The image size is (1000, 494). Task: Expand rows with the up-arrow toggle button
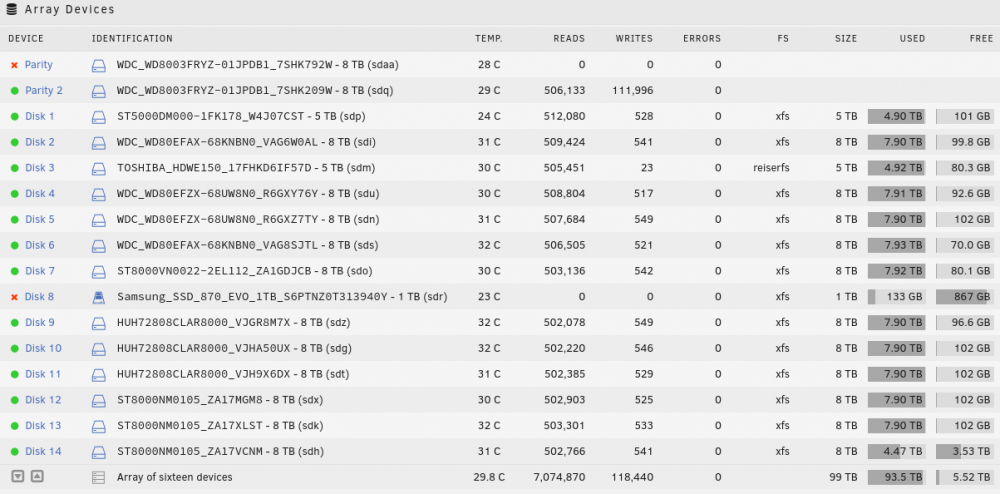[37, 476]
